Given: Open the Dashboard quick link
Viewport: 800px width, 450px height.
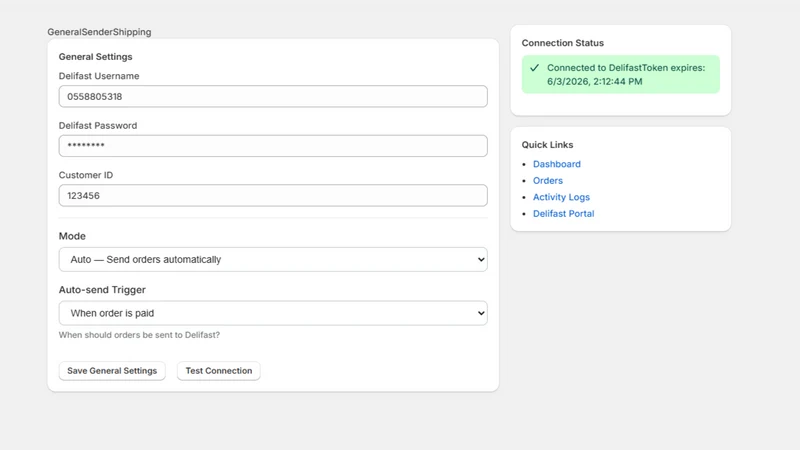Looking at the screenshot, I should (557, 164).
